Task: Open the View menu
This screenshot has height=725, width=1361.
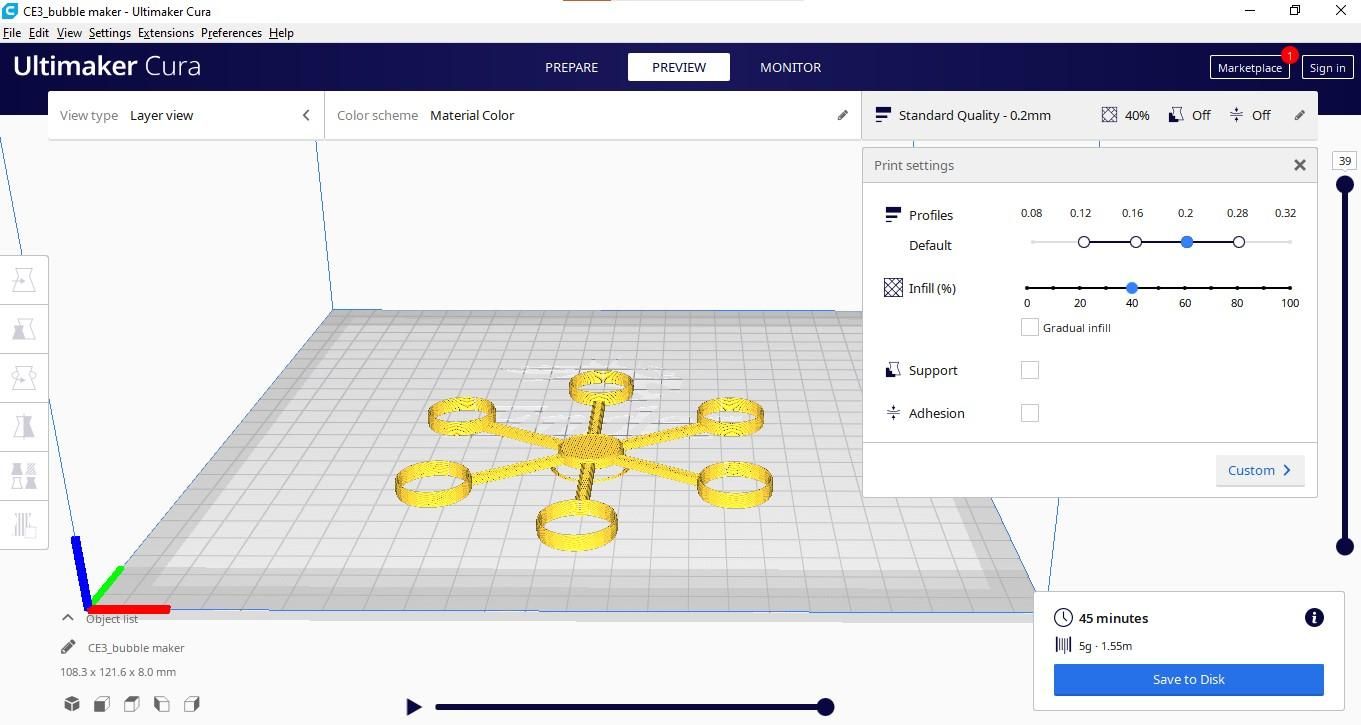Action: tap(69, 33)
